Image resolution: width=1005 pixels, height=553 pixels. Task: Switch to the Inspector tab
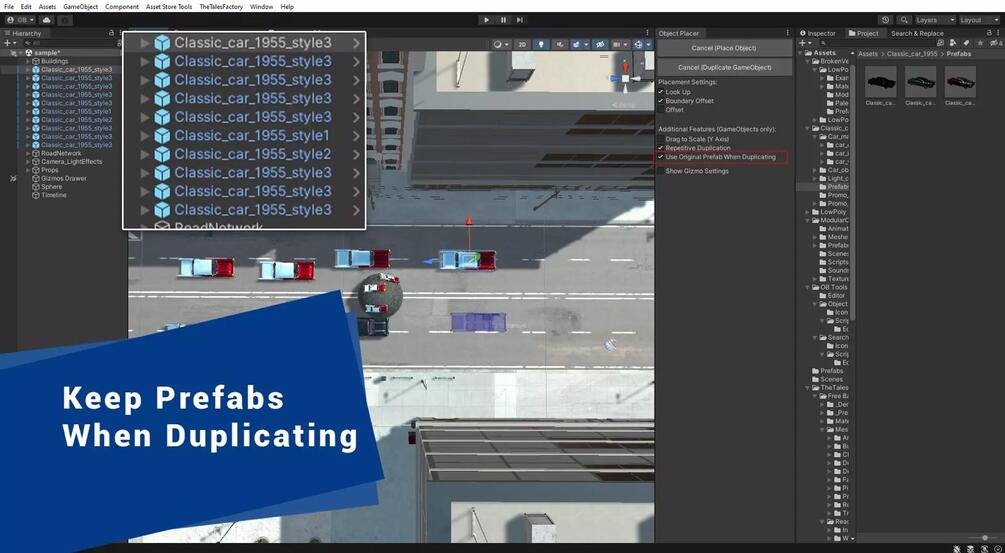(817, 33)
